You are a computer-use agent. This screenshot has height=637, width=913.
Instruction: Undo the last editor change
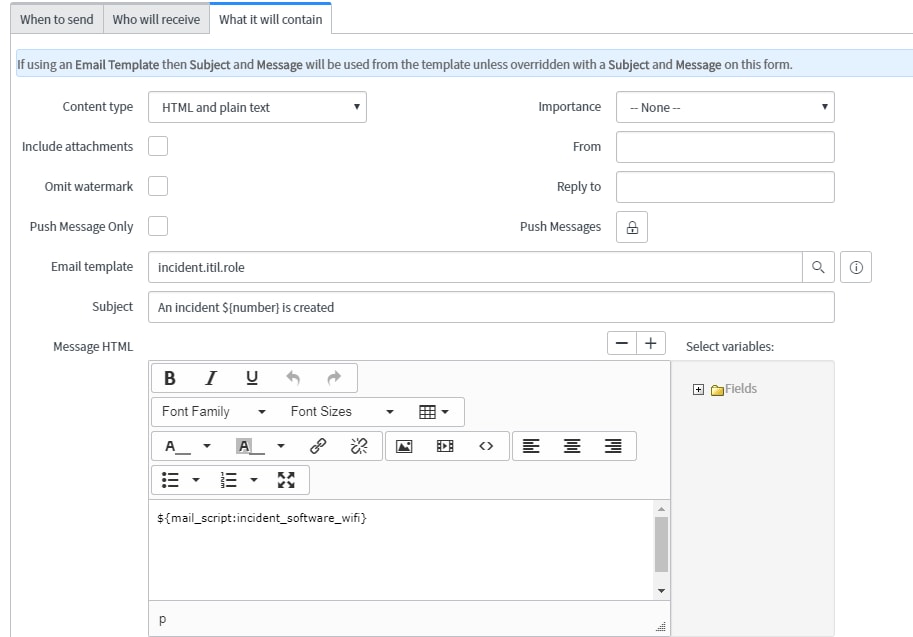click(x=293, y=378)
